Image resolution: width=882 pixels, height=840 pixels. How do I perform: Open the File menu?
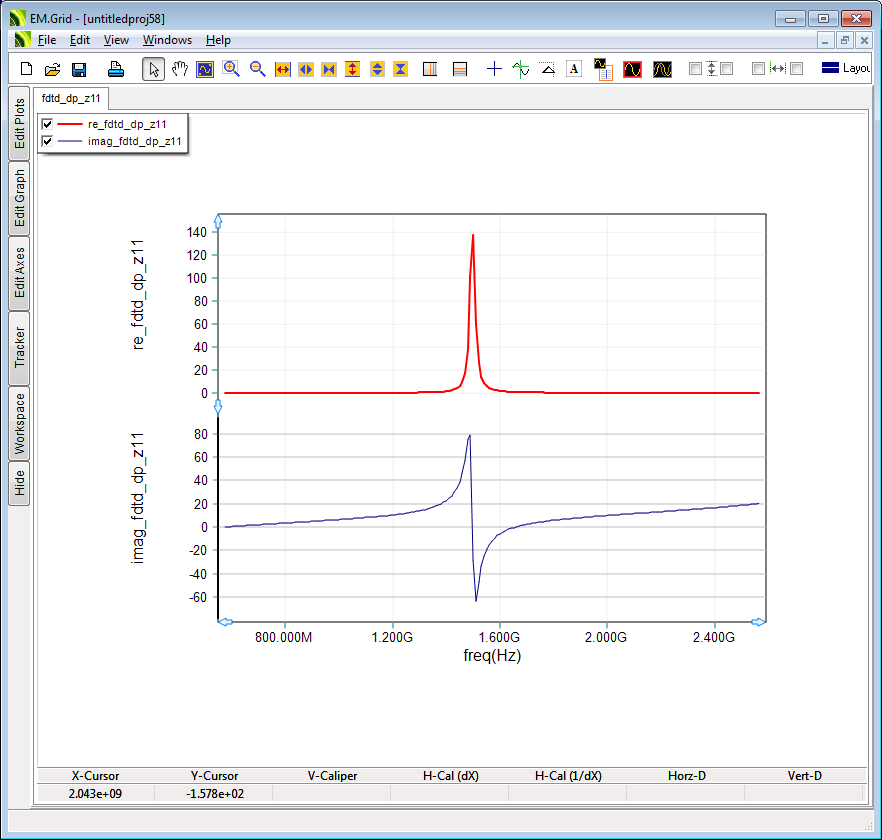(47, 40)
